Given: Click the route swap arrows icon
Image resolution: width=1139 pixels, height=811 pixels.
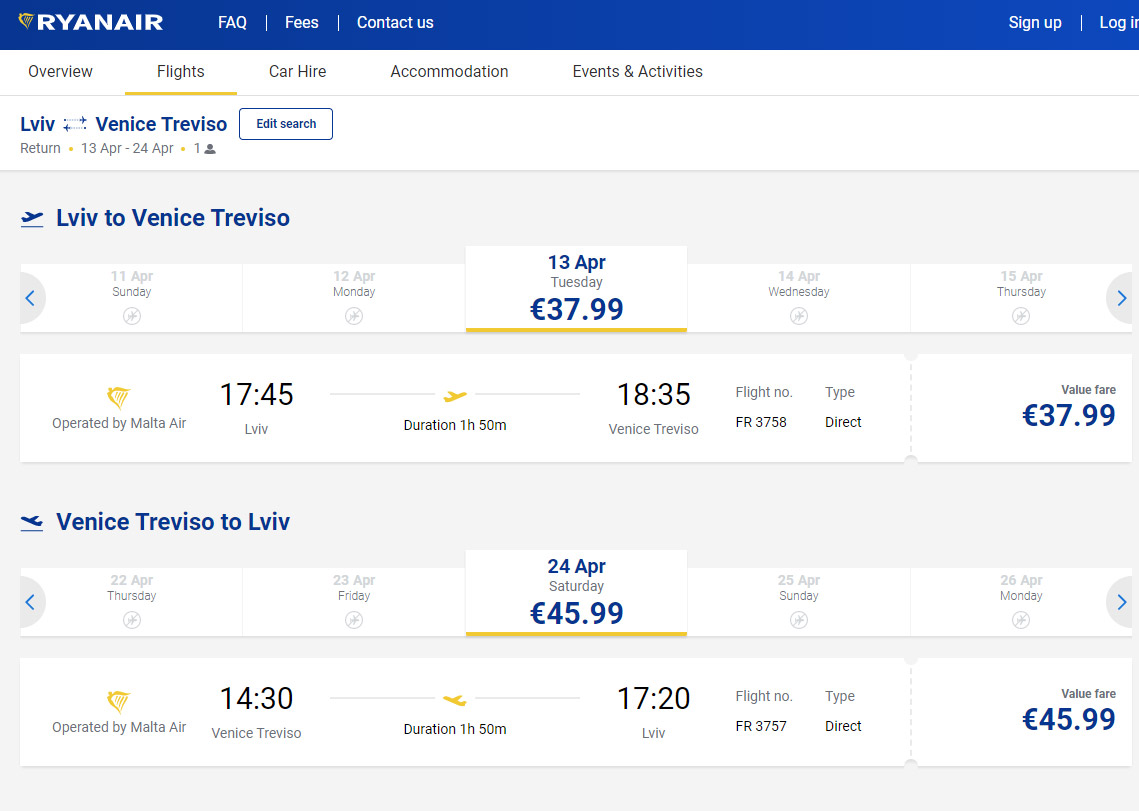Looking at the screenshot, I should [75, 124].
